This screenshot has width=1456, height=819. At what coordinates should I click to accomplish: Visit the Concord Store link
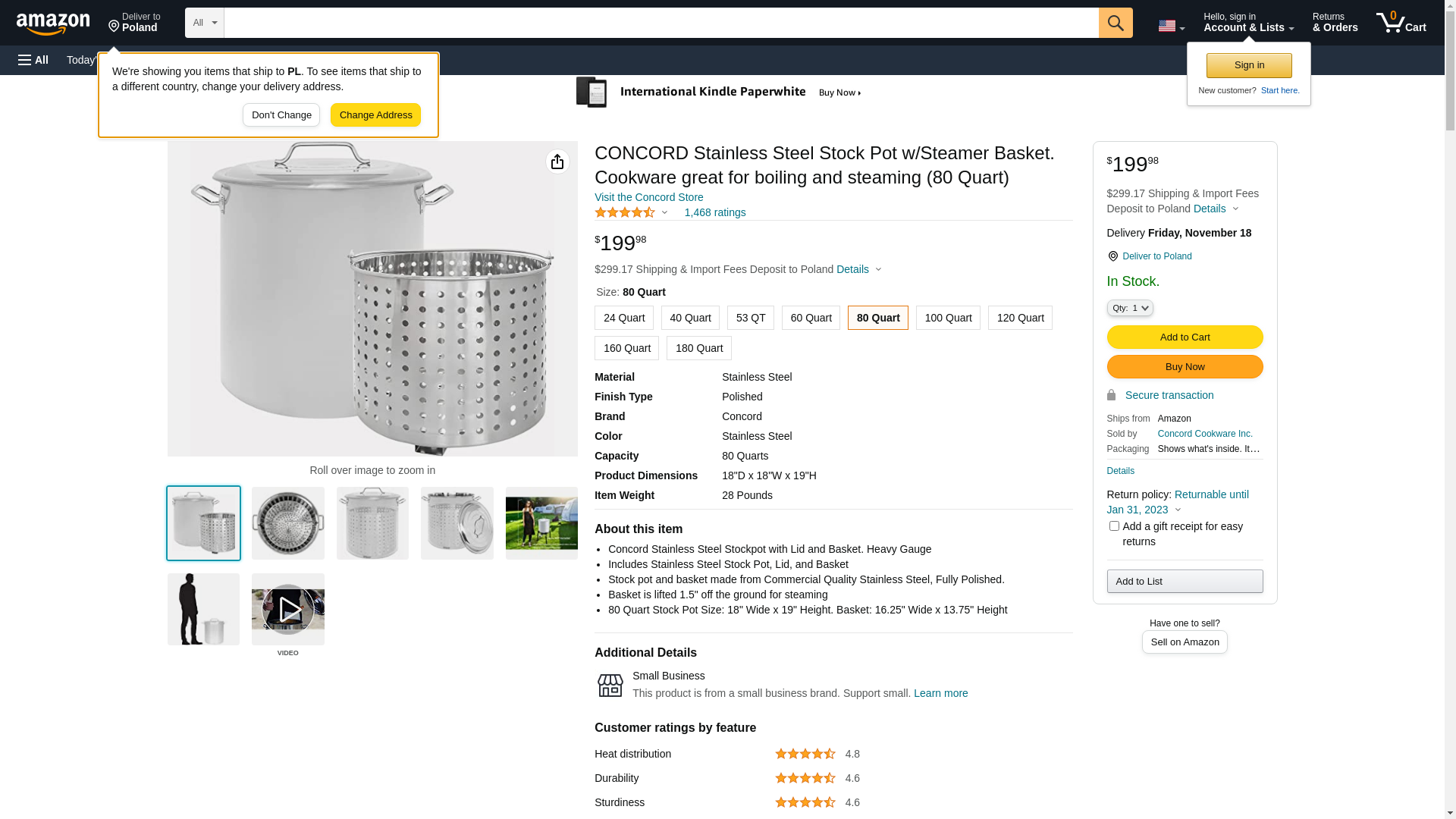click(648, 197)
